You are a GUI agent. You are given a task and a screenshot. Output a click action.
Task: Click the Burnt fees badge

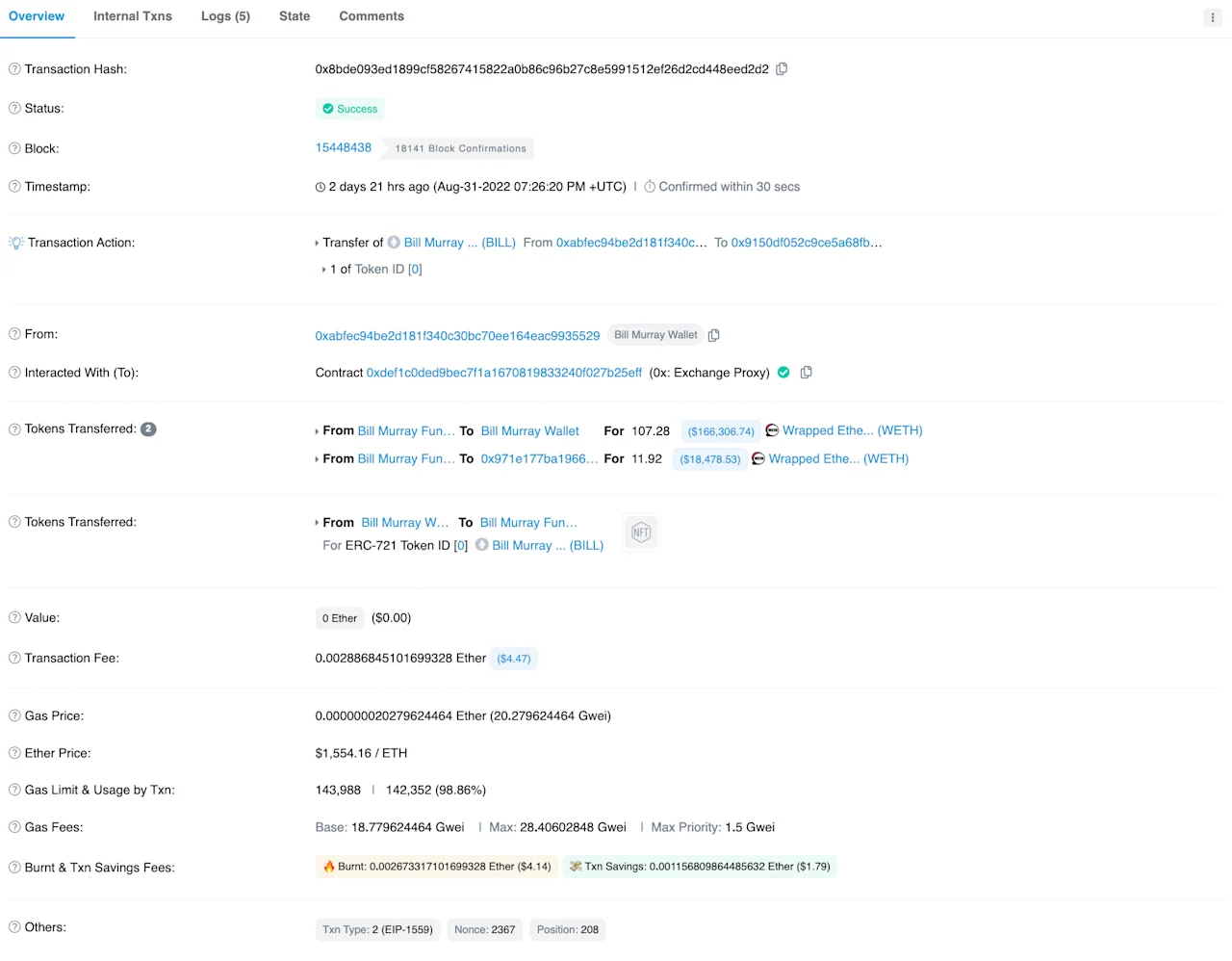437,867
